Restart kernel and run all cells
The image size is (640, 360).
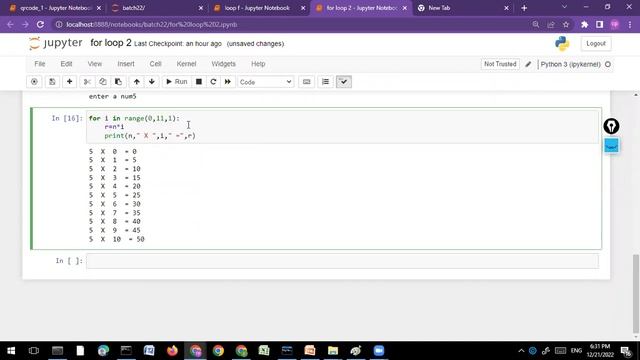228,82
